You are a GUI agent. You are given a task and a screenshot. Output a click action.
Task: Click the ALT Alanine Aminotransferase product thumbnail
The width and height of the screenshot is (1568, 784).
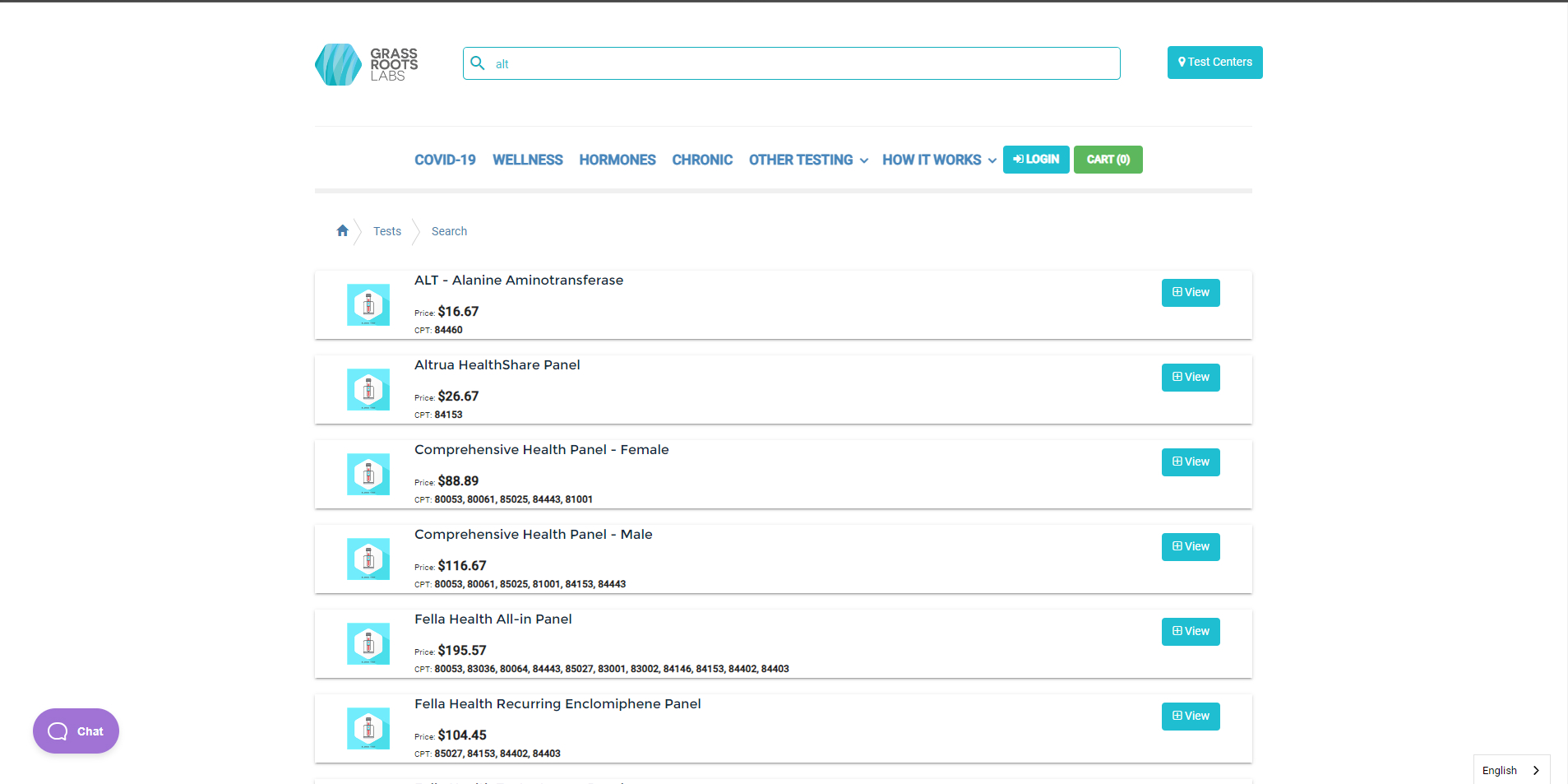[368, 305]
